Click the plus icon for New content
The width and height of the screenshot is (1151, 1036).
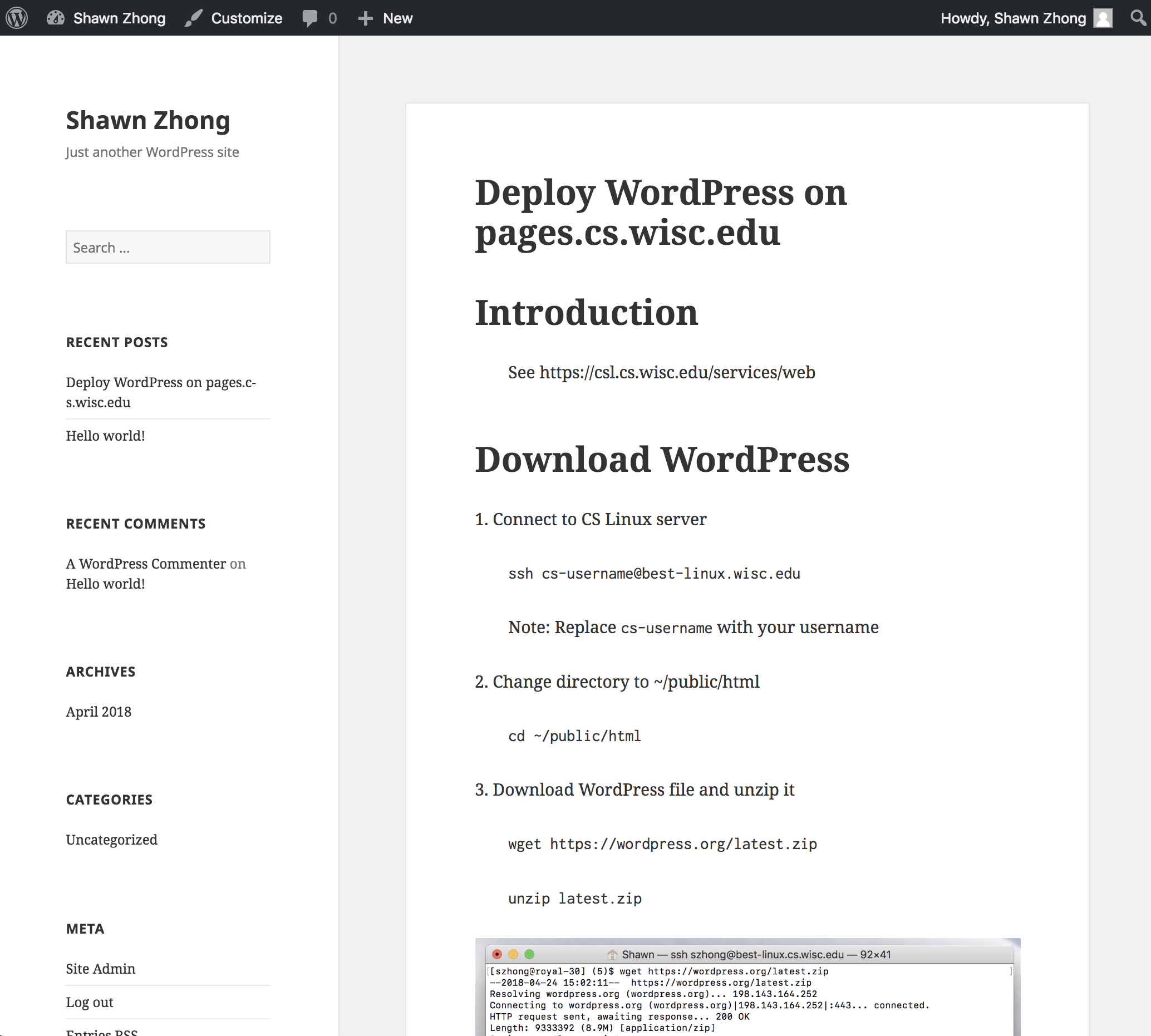point(365,18)
